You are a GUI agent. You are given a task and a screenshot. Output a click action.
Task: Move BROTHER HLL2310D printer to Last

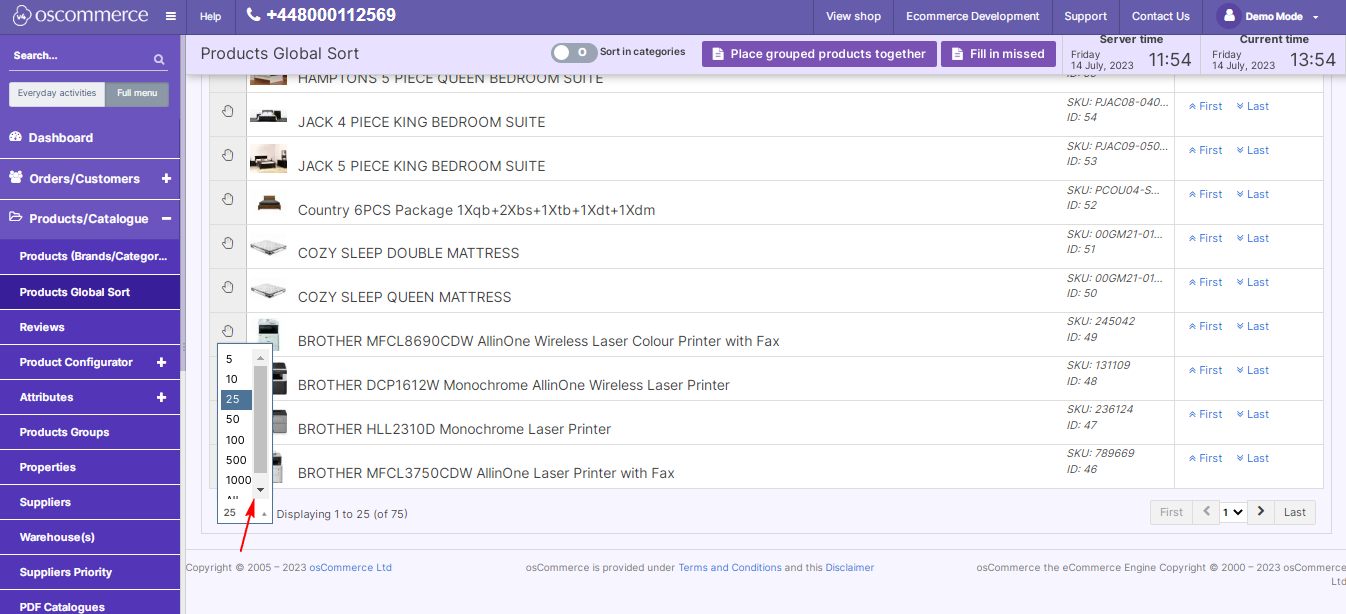(x=1252, y=414)
